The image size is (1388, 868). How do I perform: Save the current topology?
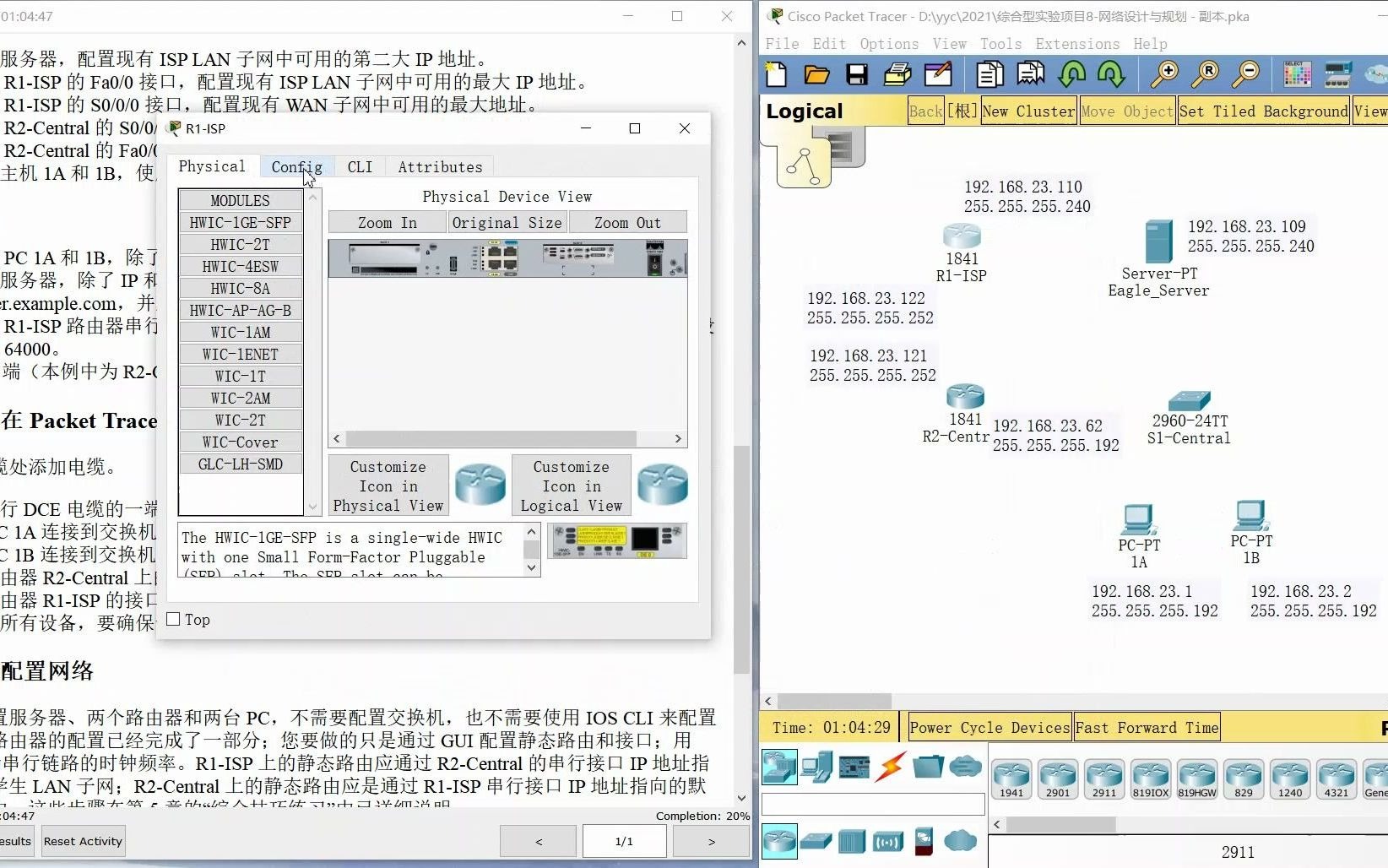(856, 74)
